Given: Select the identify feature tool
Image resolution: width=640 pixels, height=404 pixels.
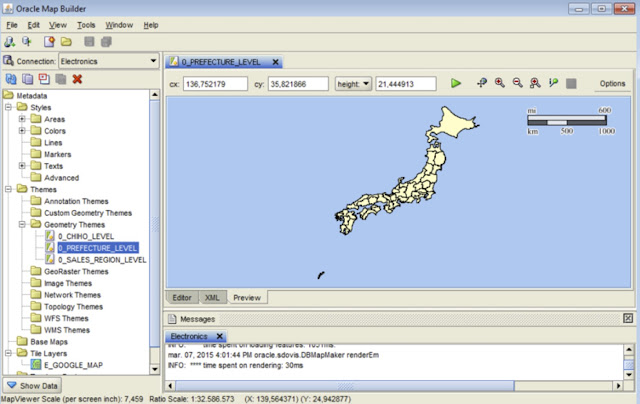Looking at the screenshot, I should click(553, 83).
